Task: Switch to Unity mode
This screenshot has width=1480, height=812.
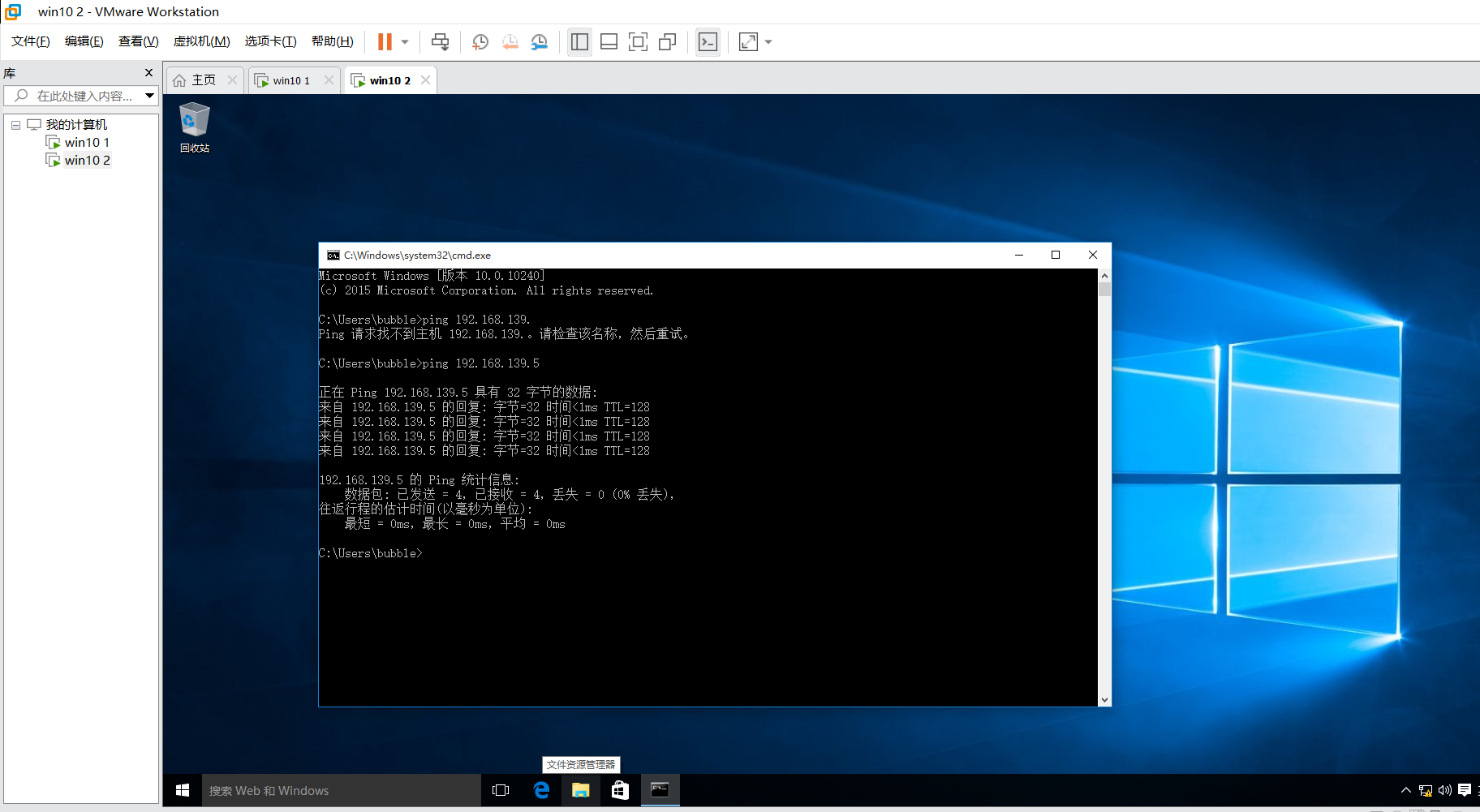Action: pos(668,42)
